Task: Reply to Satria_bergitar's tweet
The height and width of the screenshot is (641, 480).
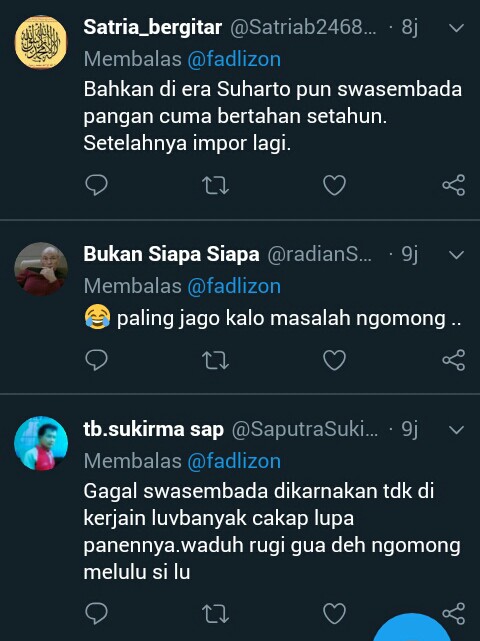Action: click(x=96, y=185)
